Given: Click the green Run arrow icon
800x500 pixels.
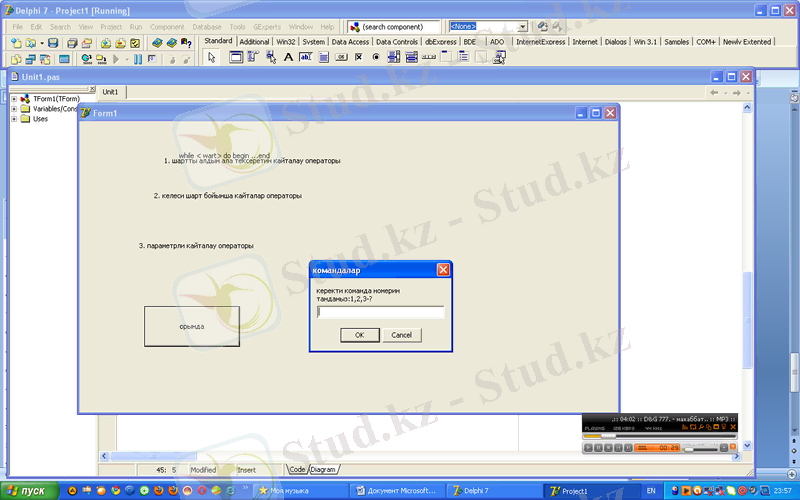Looking at the screenshot, I should 116,59.
